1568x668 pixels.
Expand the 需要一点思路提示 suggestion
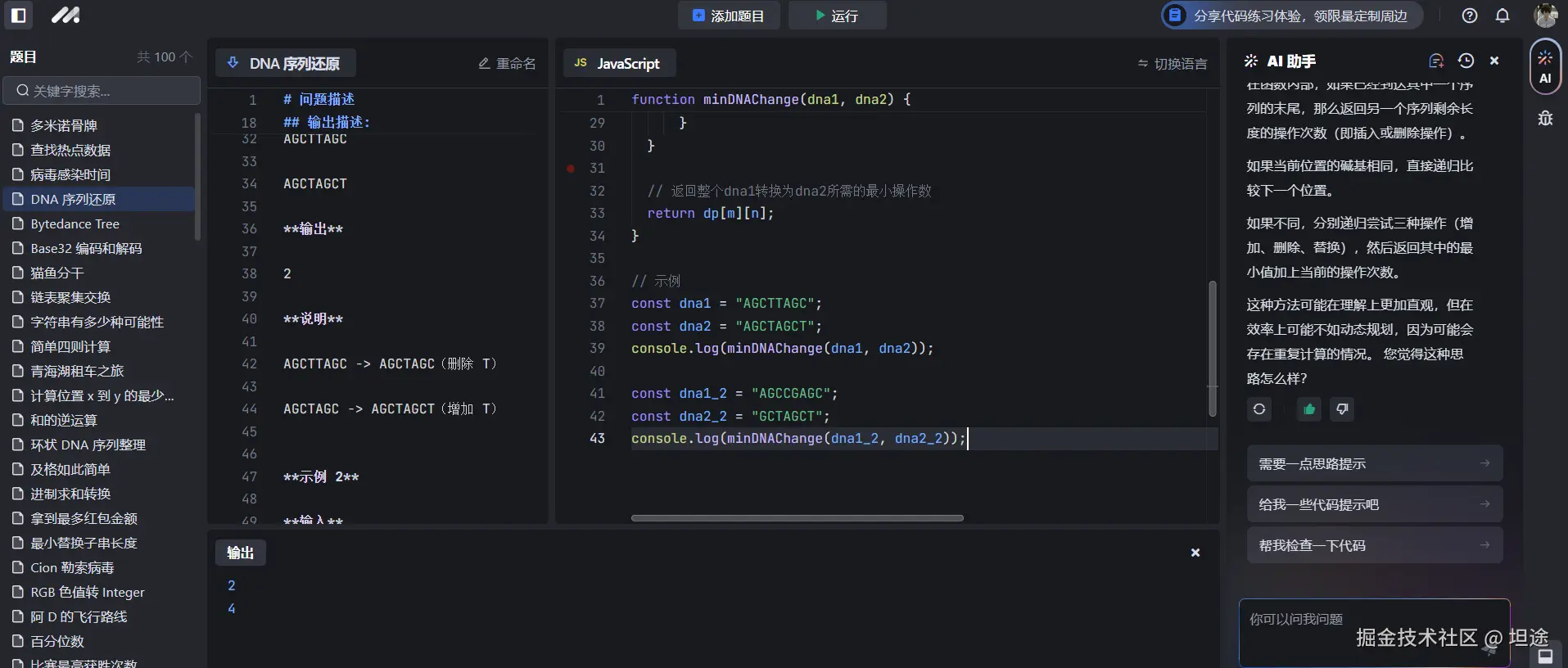pos(1374,464)
